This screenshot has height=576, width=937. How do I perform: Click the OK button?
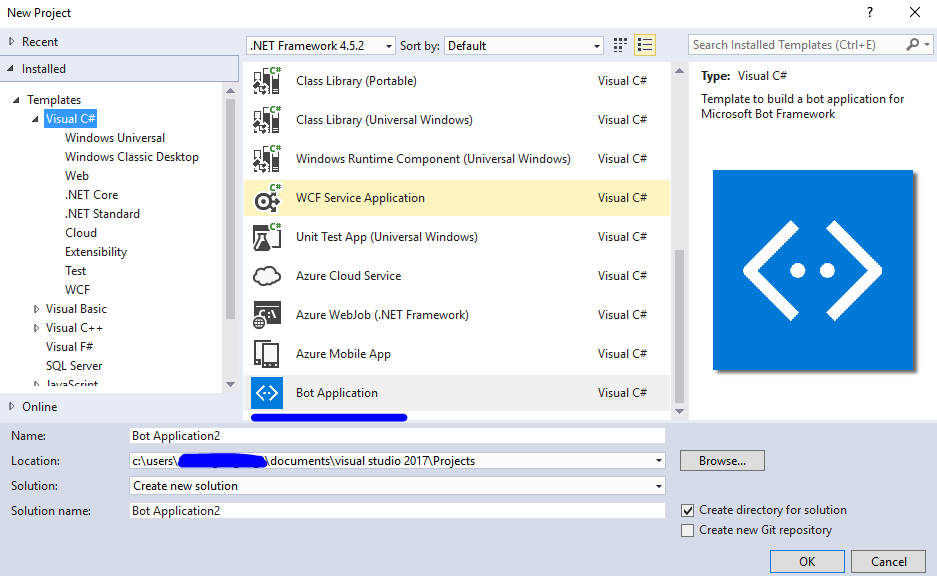807,562
